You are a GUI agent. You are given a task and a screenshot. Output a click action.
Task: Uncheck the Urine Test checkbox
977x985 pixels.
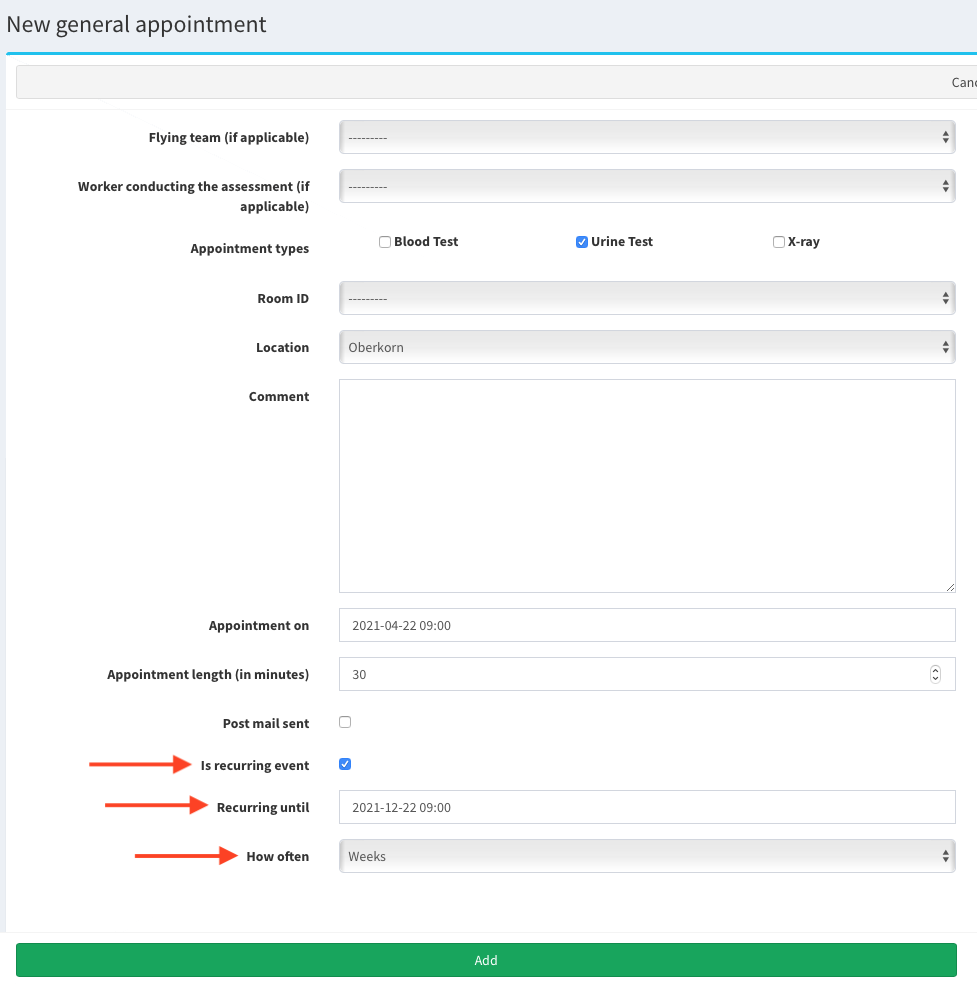pyautogui.click(x=582, y=242)
